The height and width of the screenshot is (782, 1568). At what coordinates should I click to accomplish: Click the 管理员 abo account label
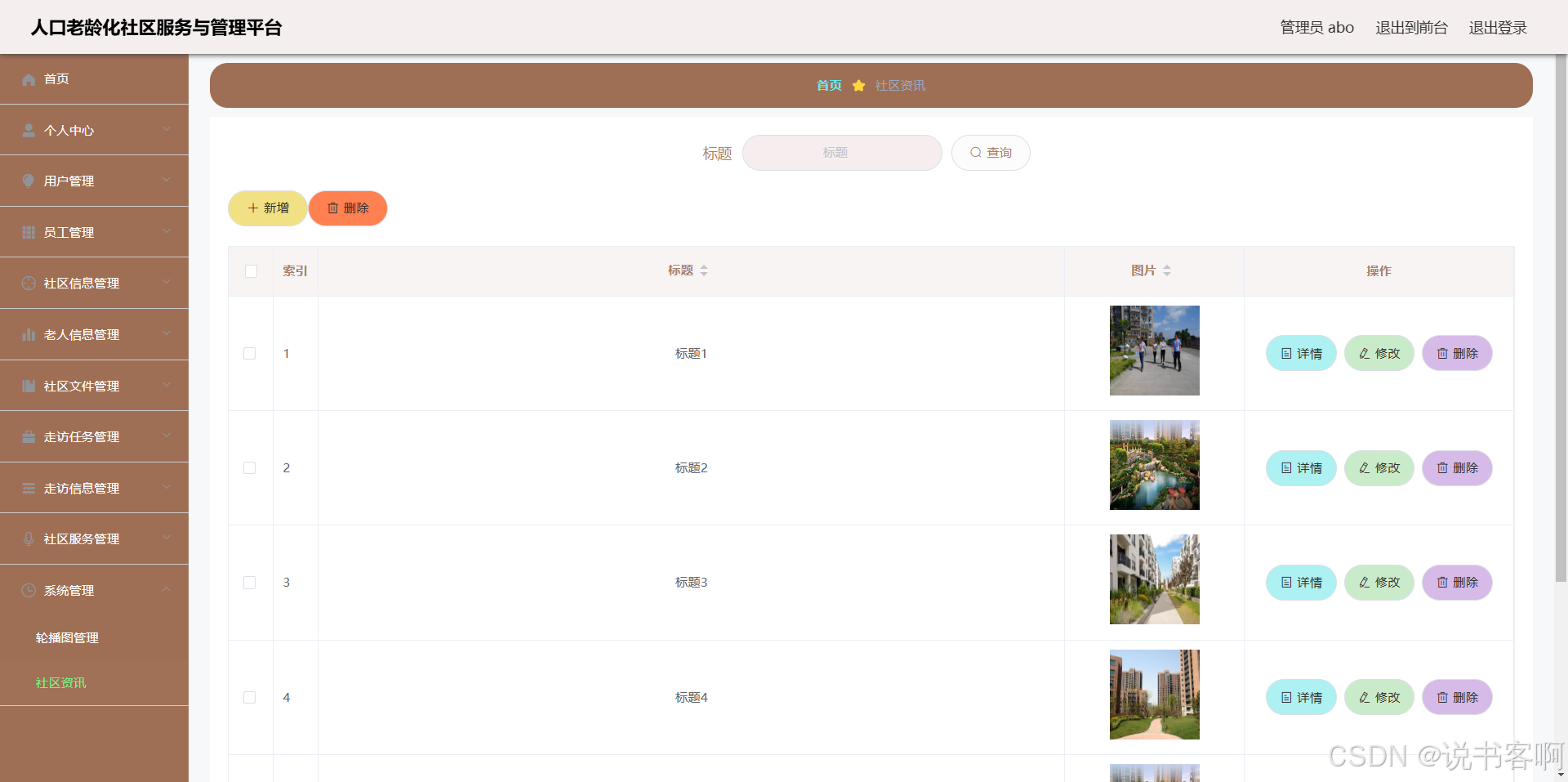tap(1316, 28)
